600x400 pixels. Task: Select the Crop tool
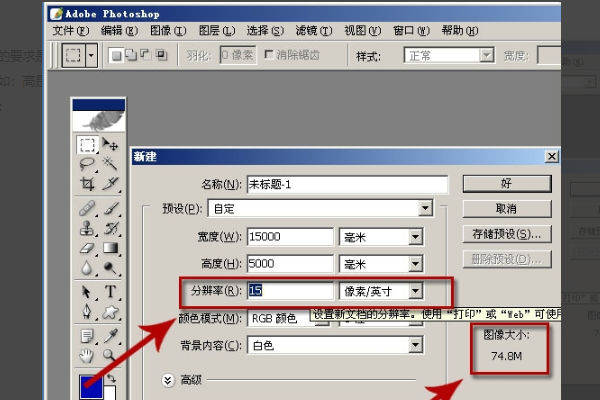pyautogui.click(x=87, y=184)
